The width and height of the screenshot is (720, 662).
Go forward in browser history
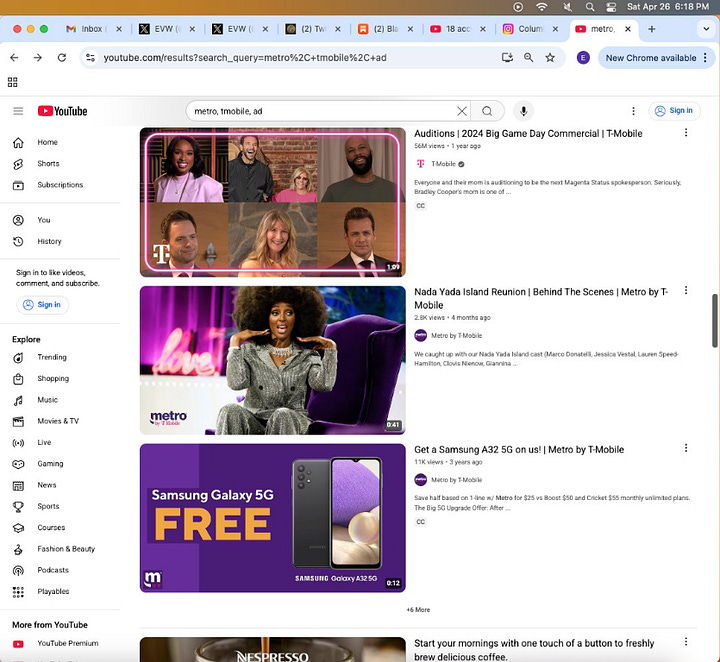point(38,57)
